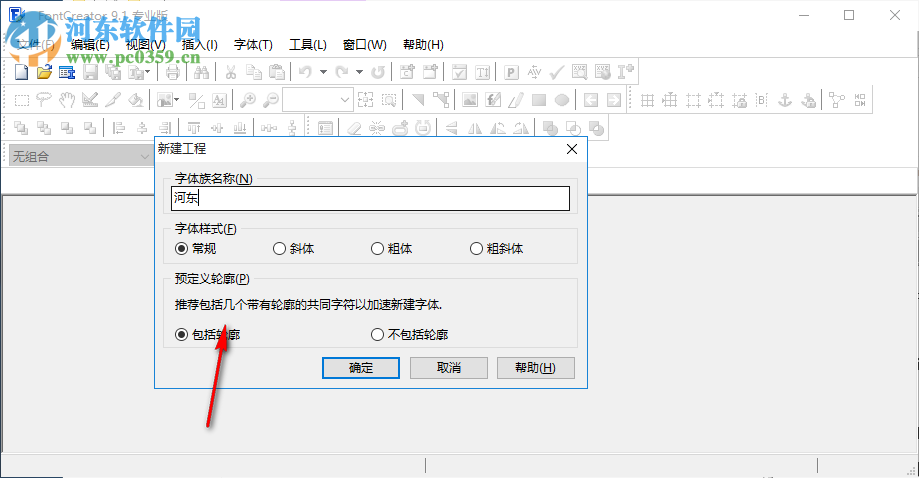This screenshot has width=919, height=478.
Task: Click the anchor icon
Action: tap(785, 100)
